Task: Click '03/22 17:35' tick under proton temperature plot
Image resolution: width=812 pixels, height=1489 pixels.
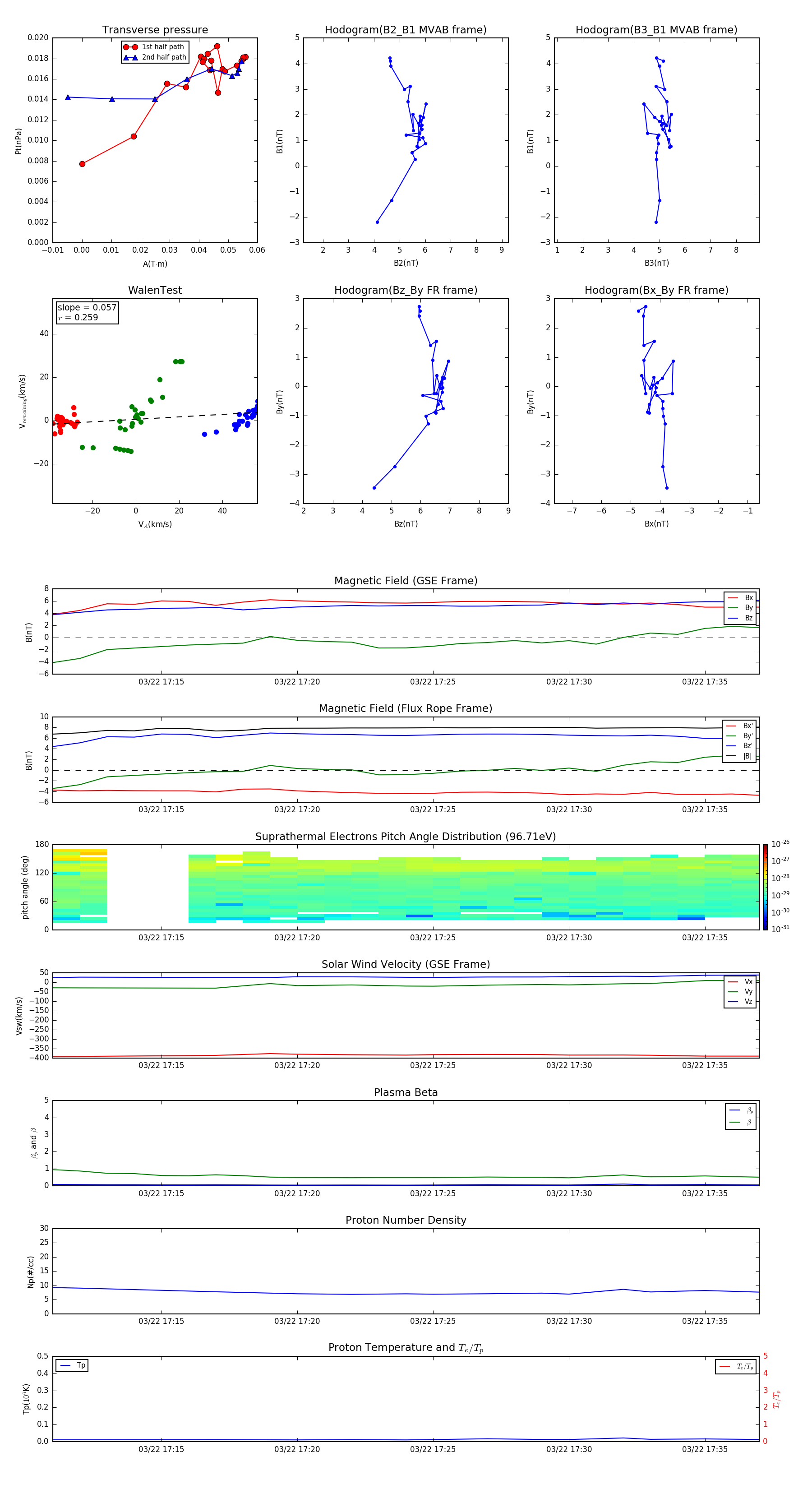Action: tap(705, 1449)
